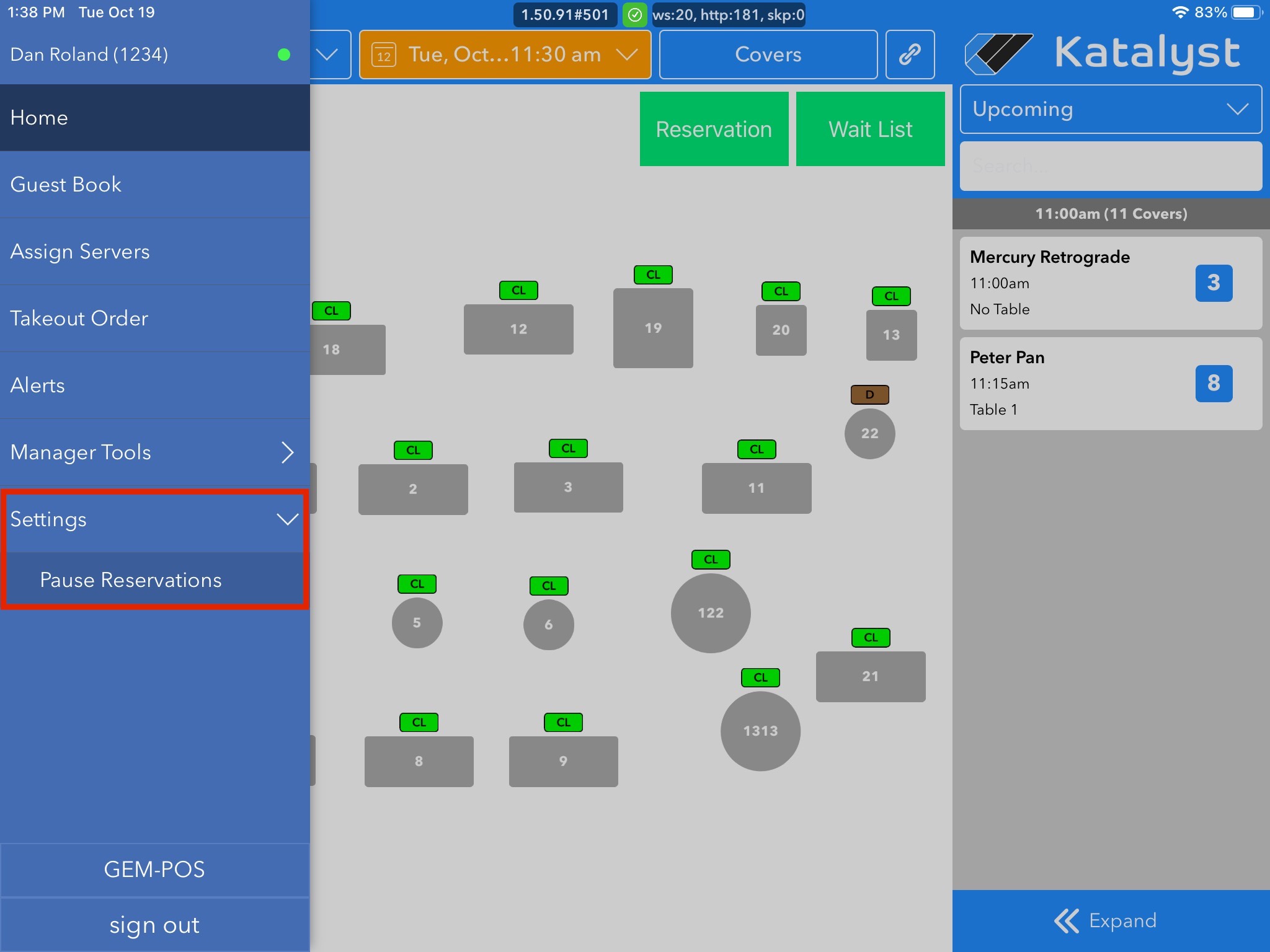
Task: Click the green sync status checkmark icon
Action: [x=635, y=15]
